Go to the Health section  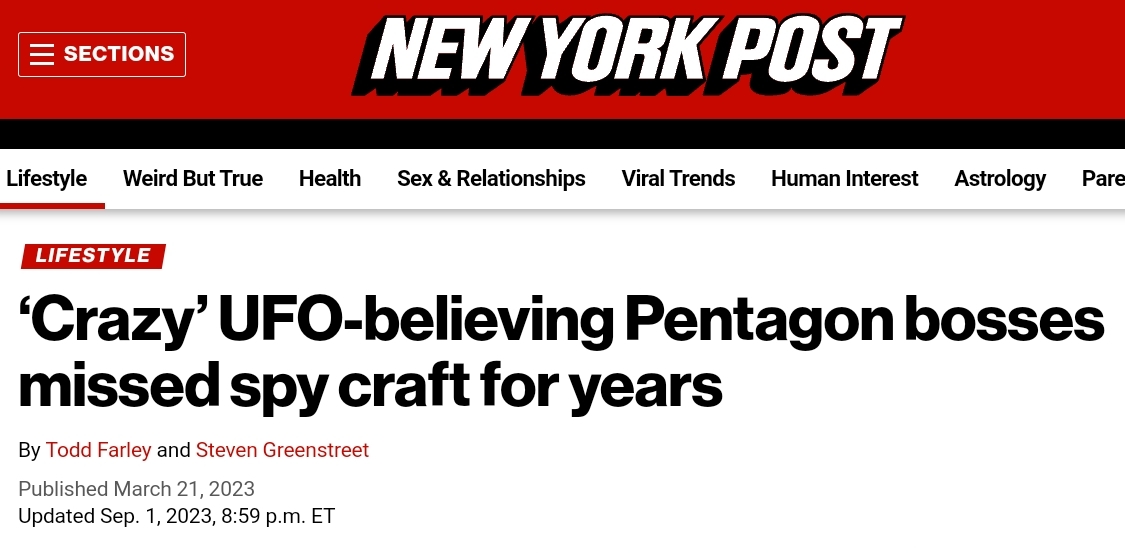[330, 179]
